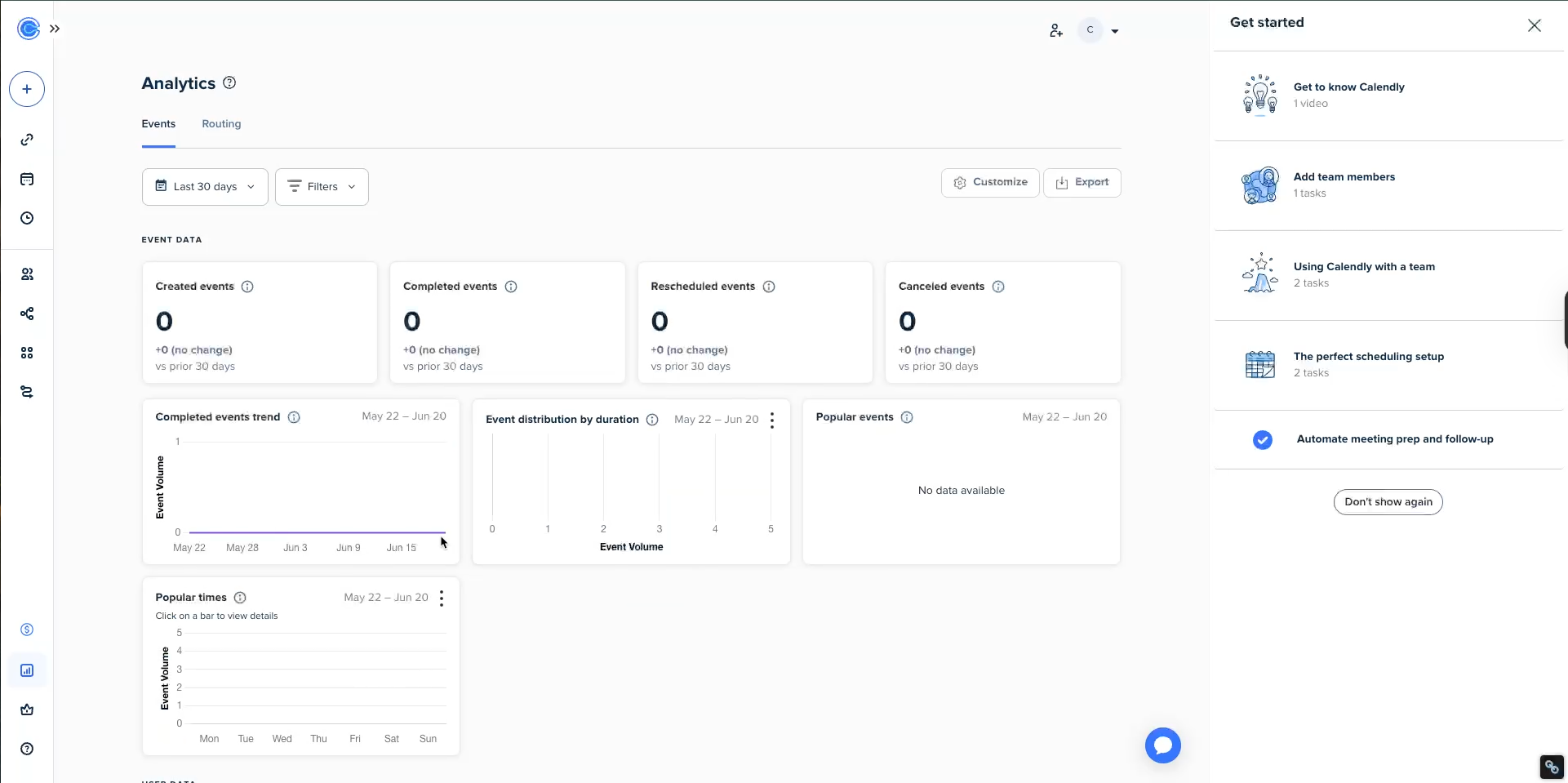Expand the Filters dropdown
1568x783 pixels.
point(322,186)
